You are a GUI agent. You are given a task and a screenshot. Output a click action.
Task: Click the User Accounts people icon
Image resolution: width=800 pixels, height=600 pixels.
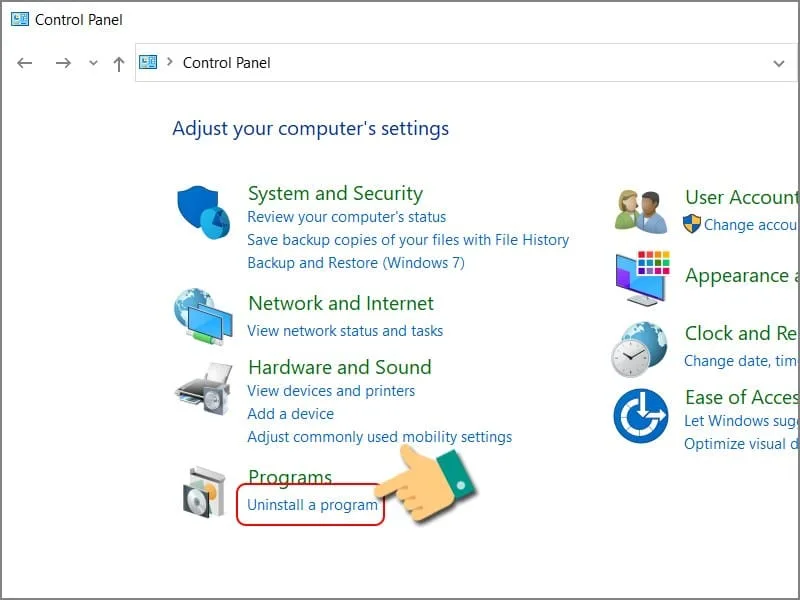(640, 210)
